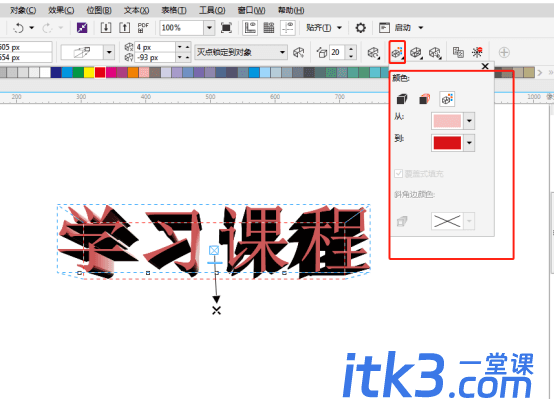The image size is (554, 399).
Task: Open the 文本(X) menu
Action: (136, 10)
